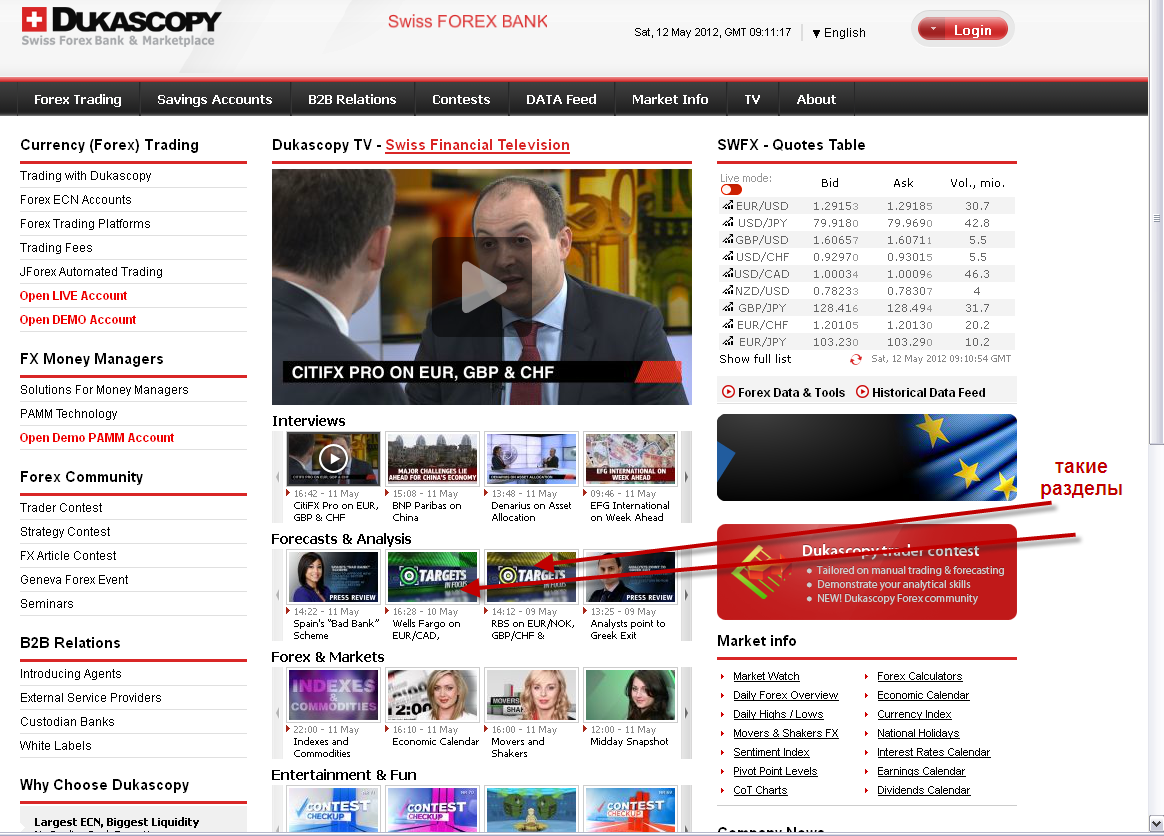Click the EUR/CHF chart icon
The height and width of the screenshot is (836, 1164).
[x=728, y=324]
